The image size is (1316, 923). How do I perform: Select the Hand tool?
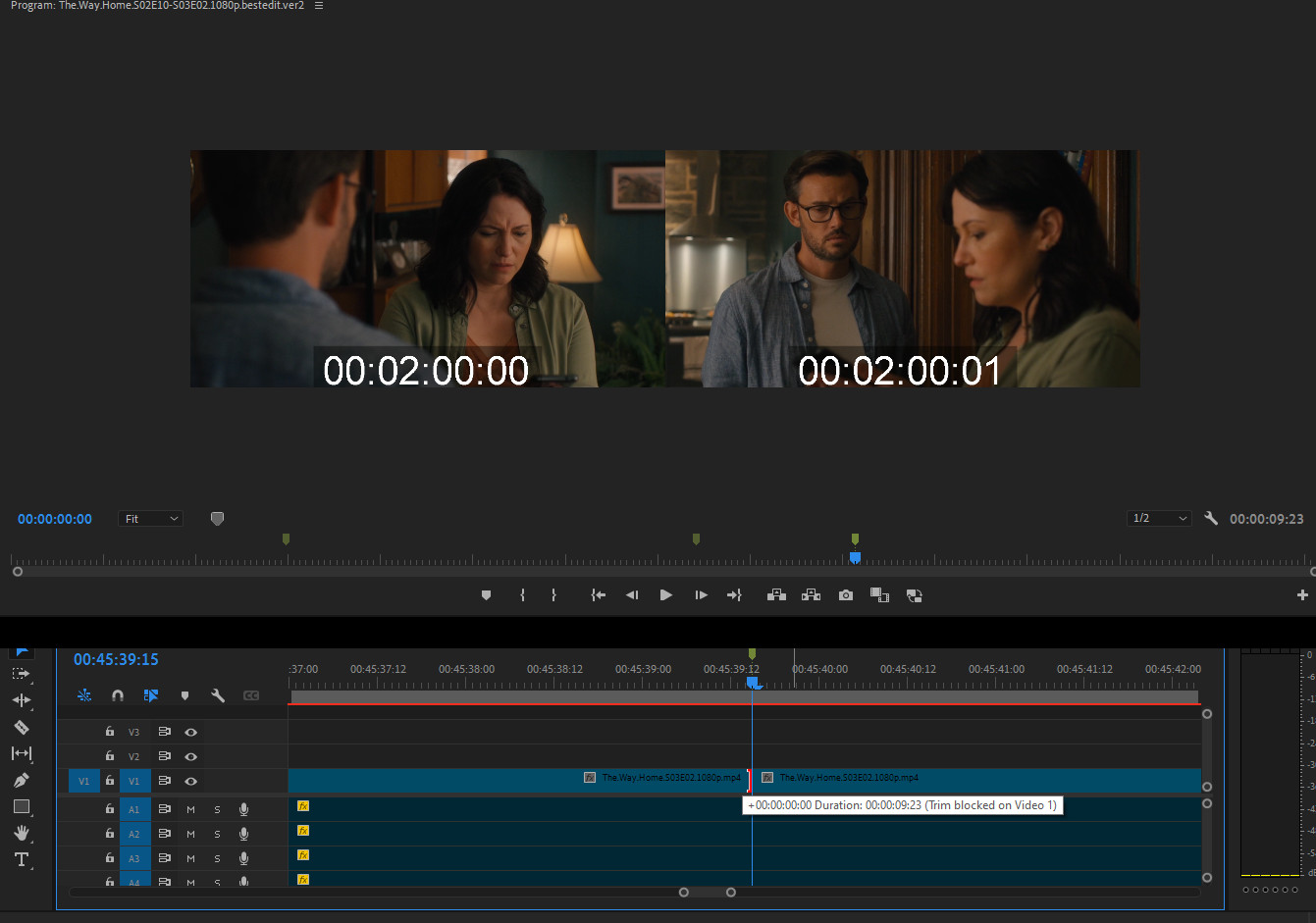tap(21, 833)
